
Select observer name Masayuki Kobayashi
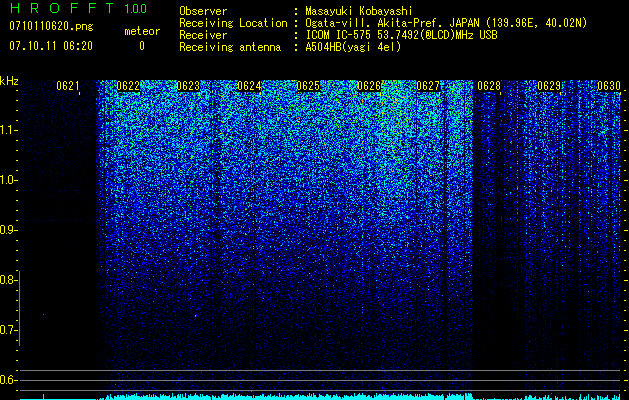[359, 11]
